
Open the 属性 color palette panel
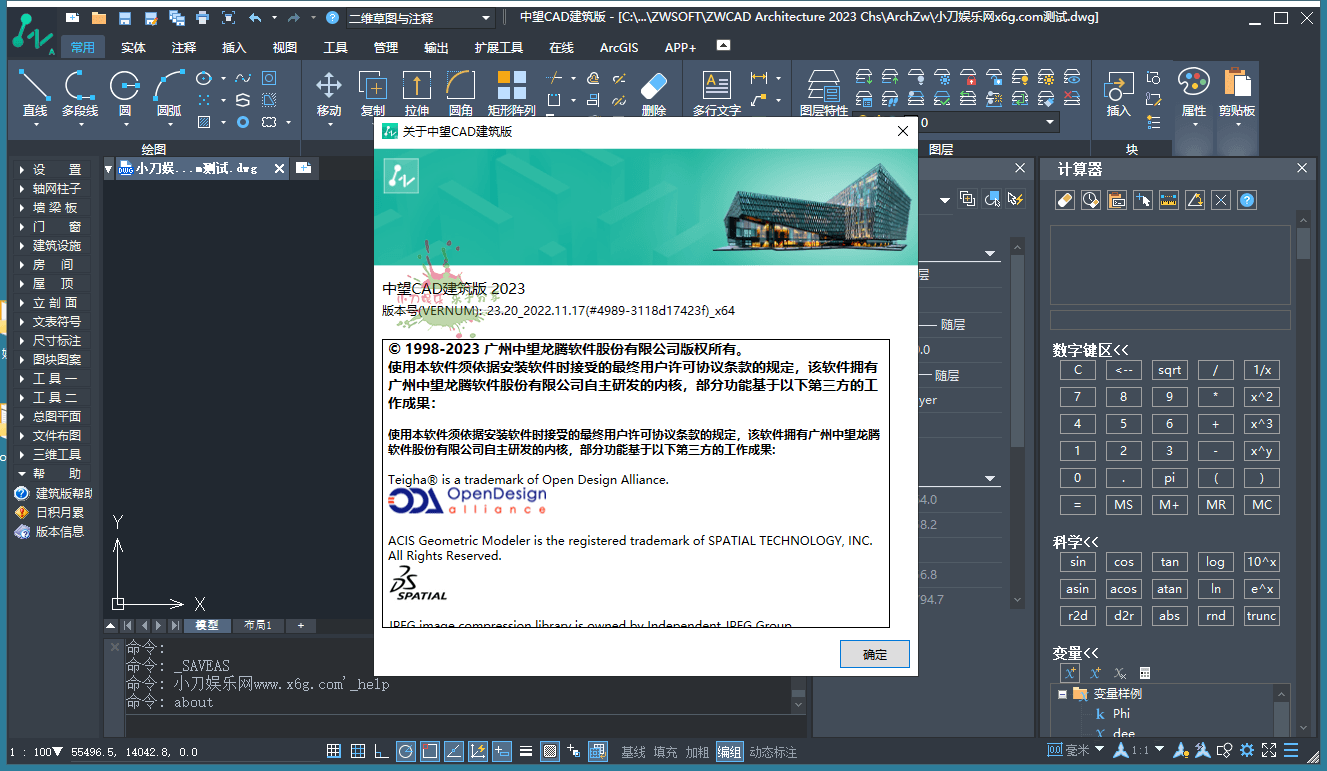[1193, 93]
